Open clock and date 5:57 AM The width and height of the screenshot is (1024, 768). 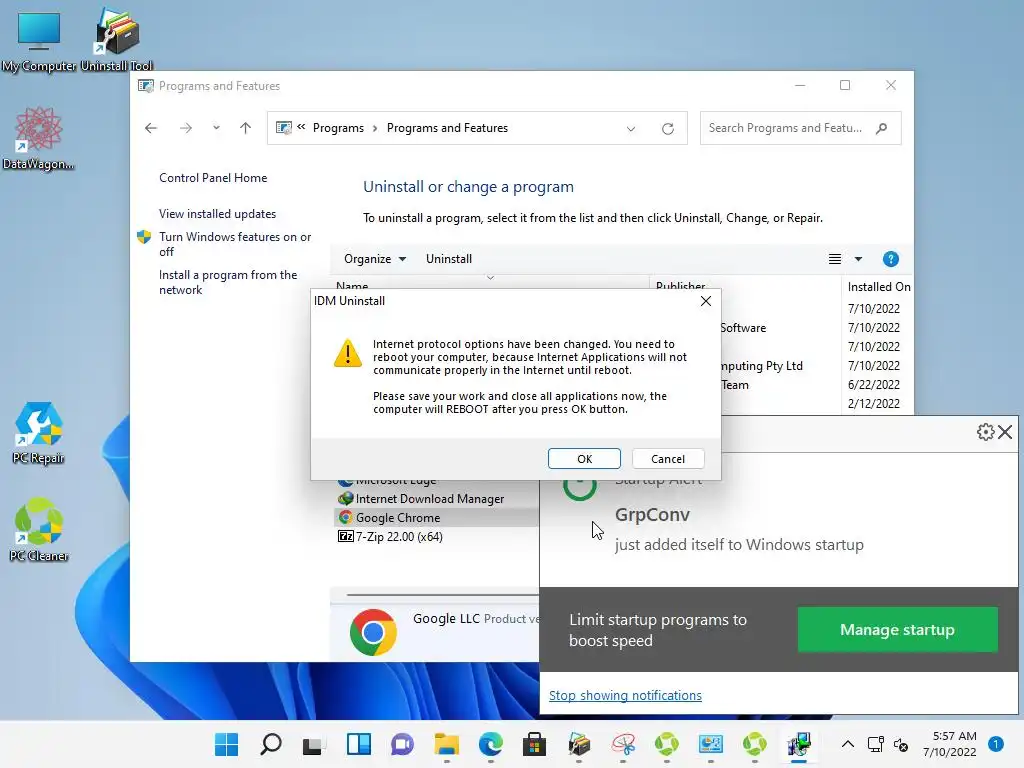pos(950,744)
